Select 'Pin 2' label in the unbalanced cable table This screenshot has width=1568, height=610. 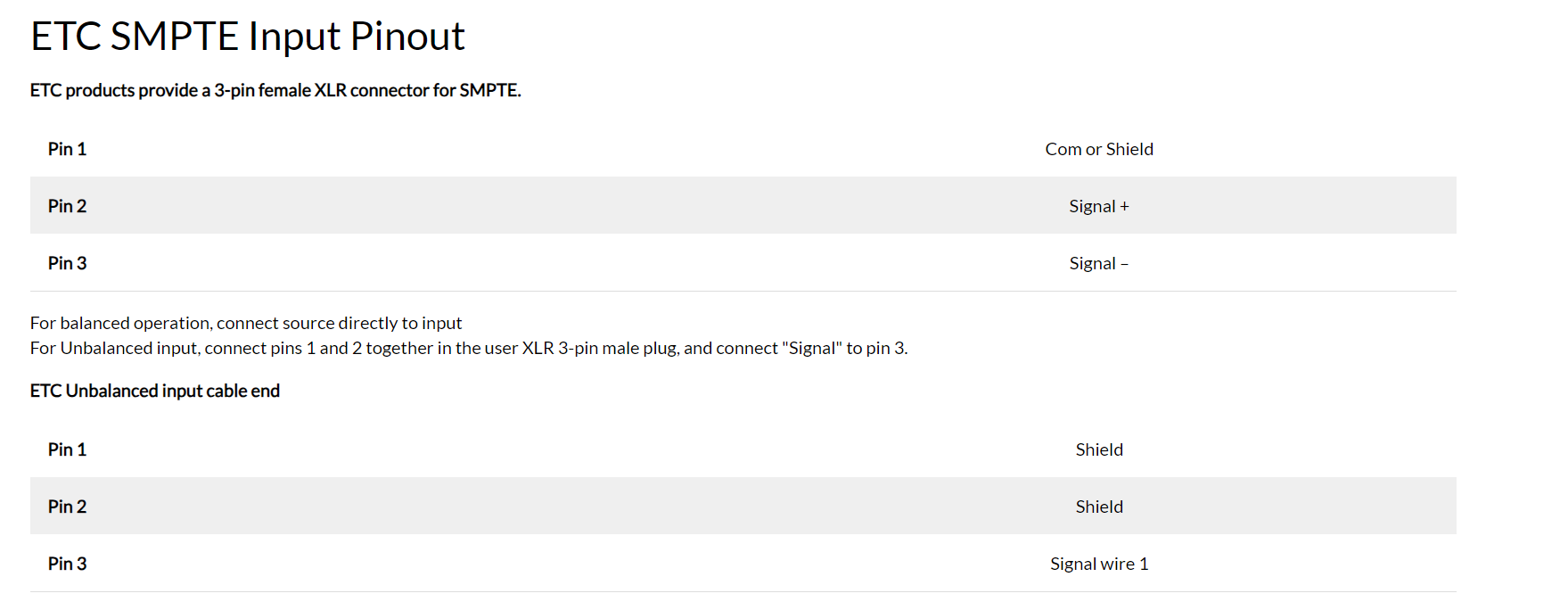(67, 507)
